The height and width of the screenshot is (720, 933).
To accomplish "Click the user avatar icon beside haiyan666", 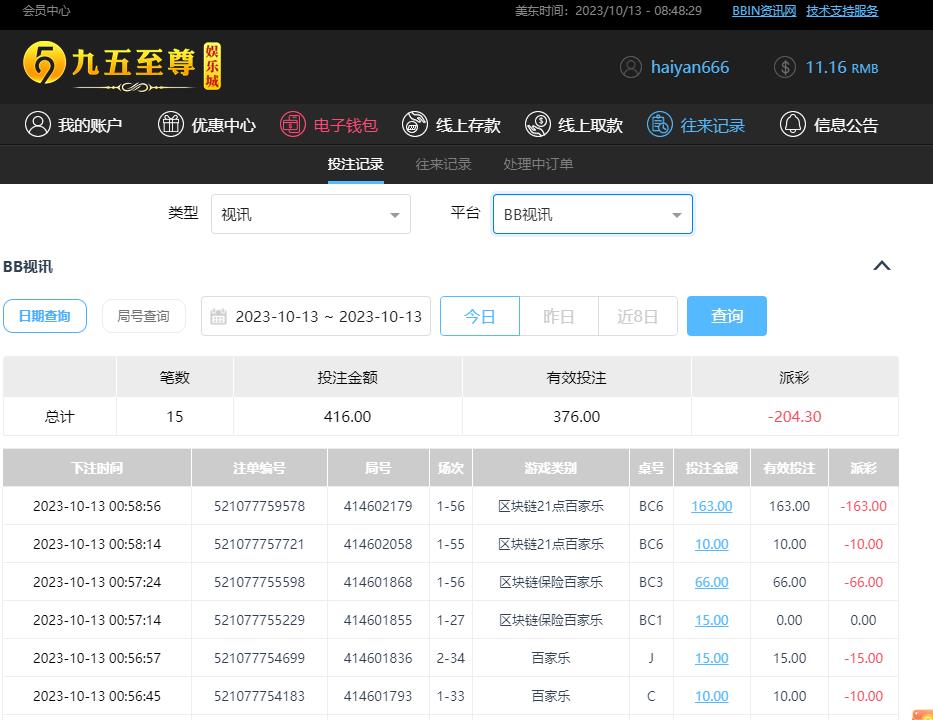I will [x=631, y=67].
